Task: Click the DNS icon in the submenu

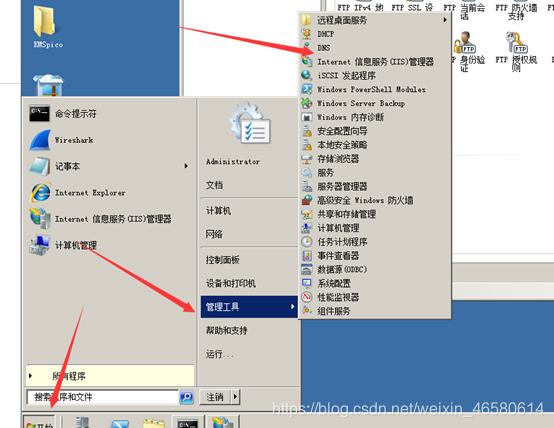Action: click(306, 48)
